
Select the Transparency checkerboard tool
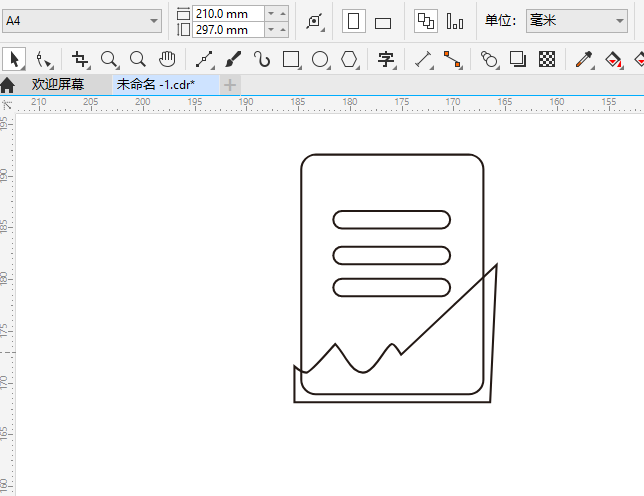[x=547, y=60]
